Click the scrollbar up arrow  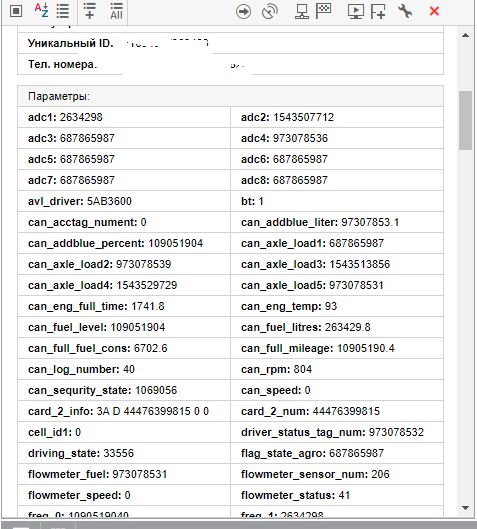(466, 35)
